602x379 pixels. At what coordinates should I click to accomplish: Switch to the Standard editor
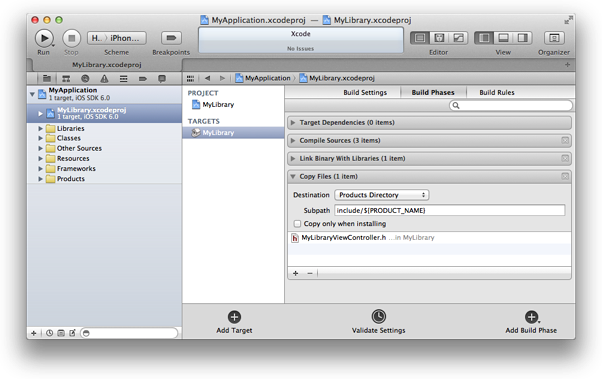(x=420, y=38)
